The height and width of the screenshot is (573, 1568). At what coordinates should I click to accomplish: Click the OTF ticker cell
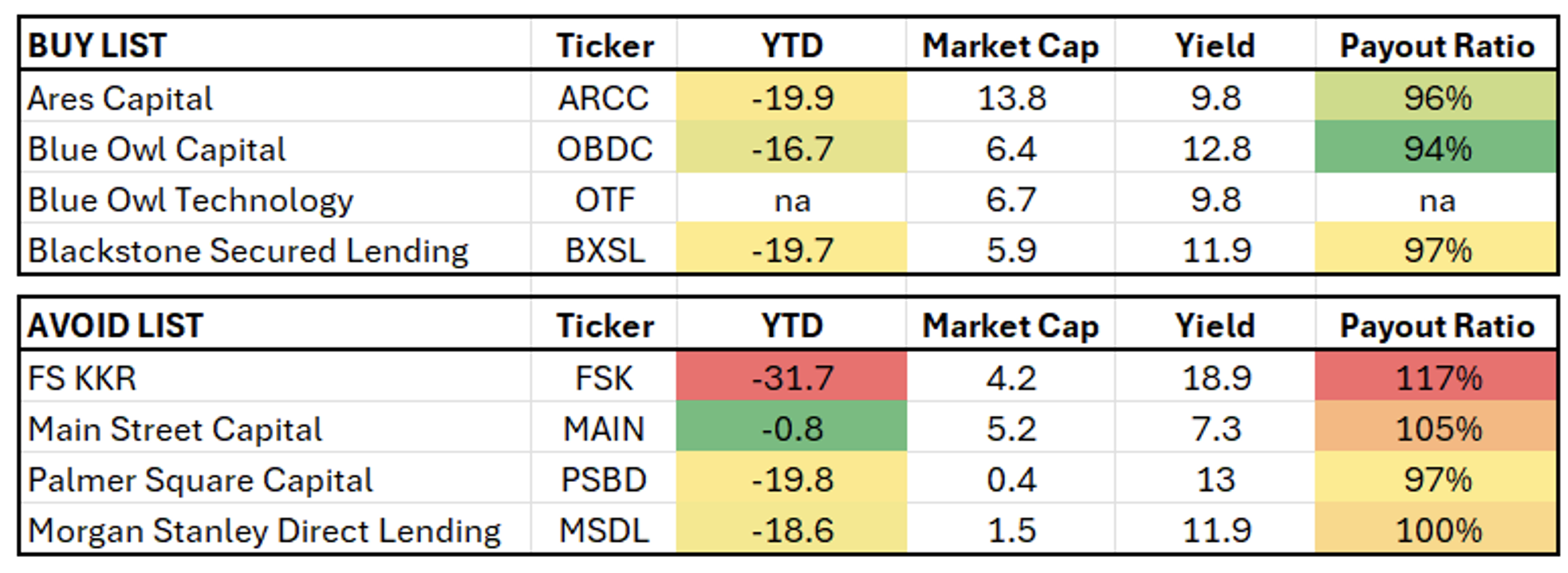point(604,200)
